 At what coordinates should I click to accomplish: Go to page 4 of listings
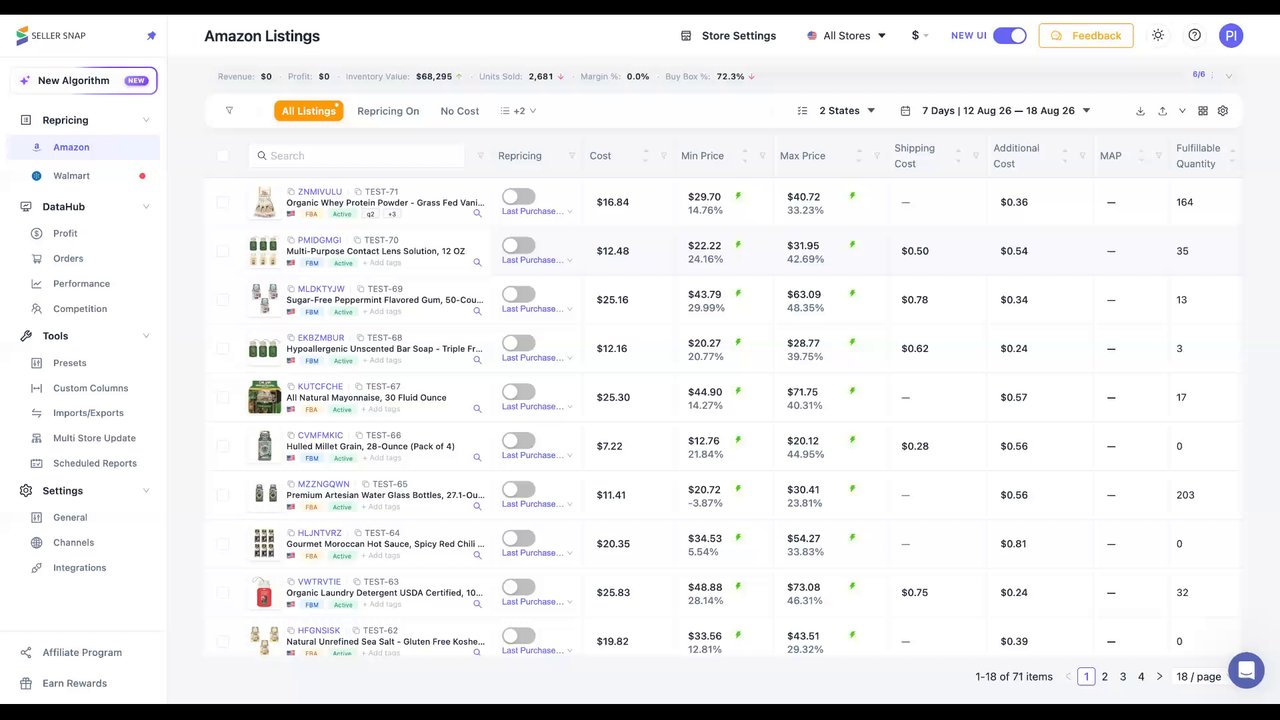tap(1141, 677)
